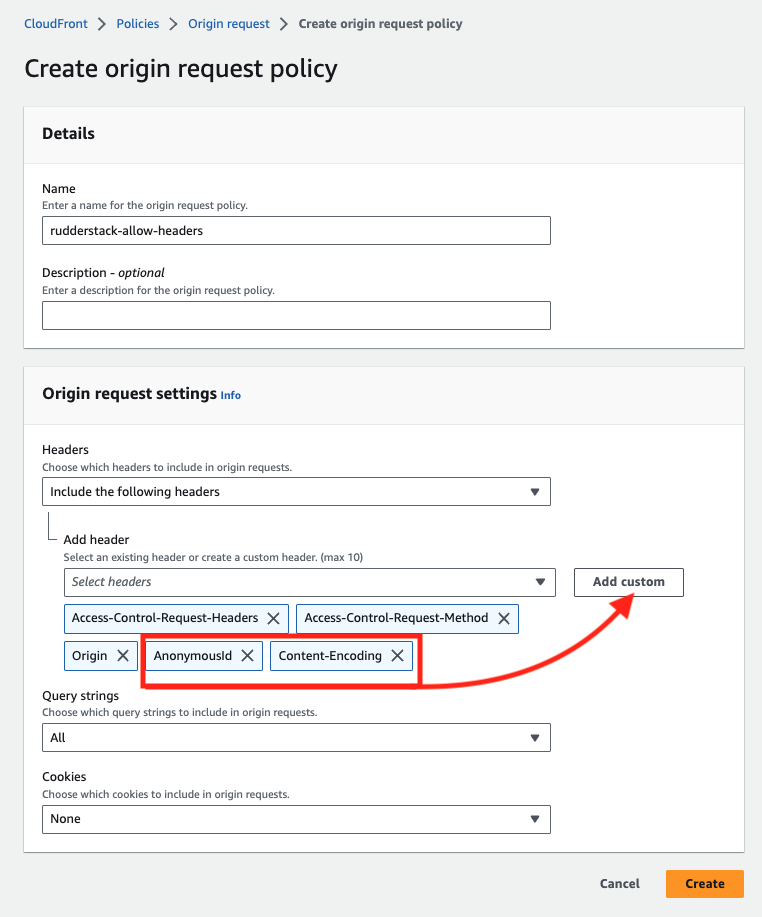Viewport: 762px width, 917px height.
Task: Click the Add custom button
Action: (629, 582)
